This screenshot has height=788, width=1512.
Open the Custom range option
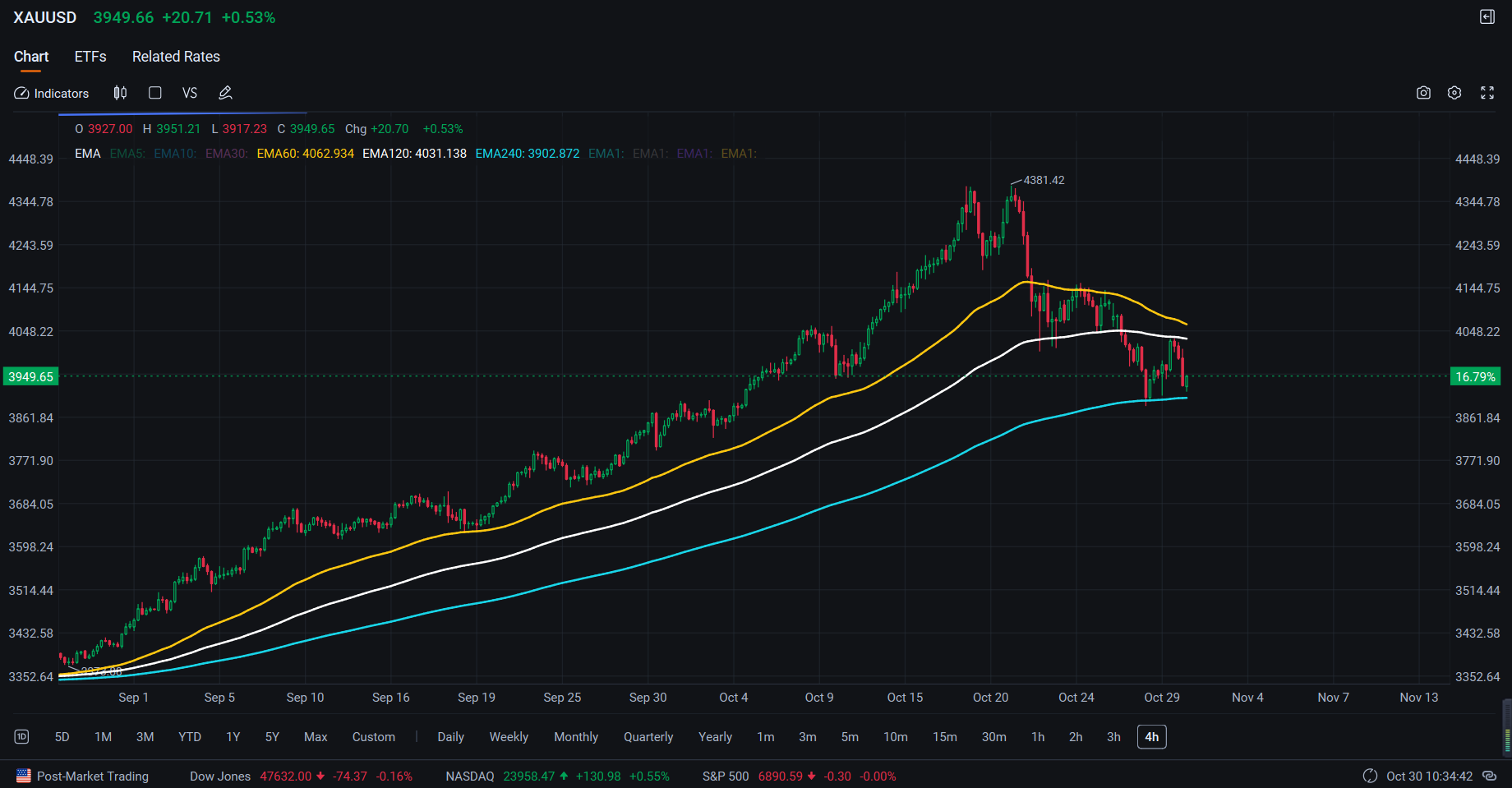pyautogui.click(x=374, y=737)
